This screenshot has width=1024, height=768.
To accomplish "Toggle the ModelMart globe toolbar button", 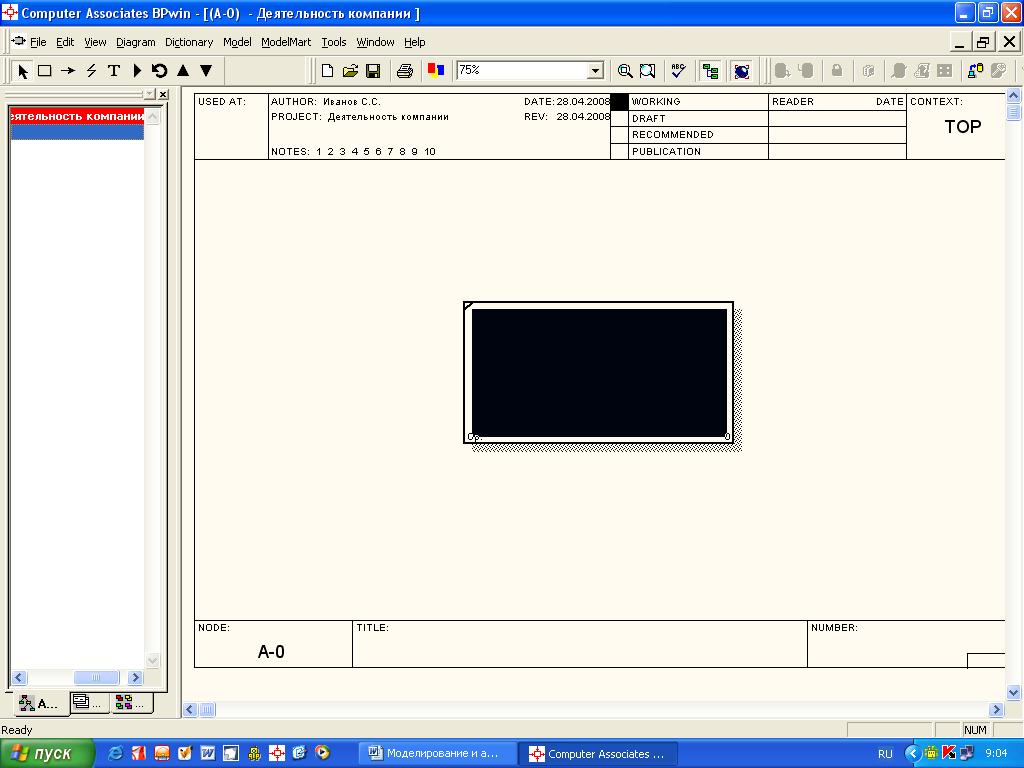I will 741,71.
